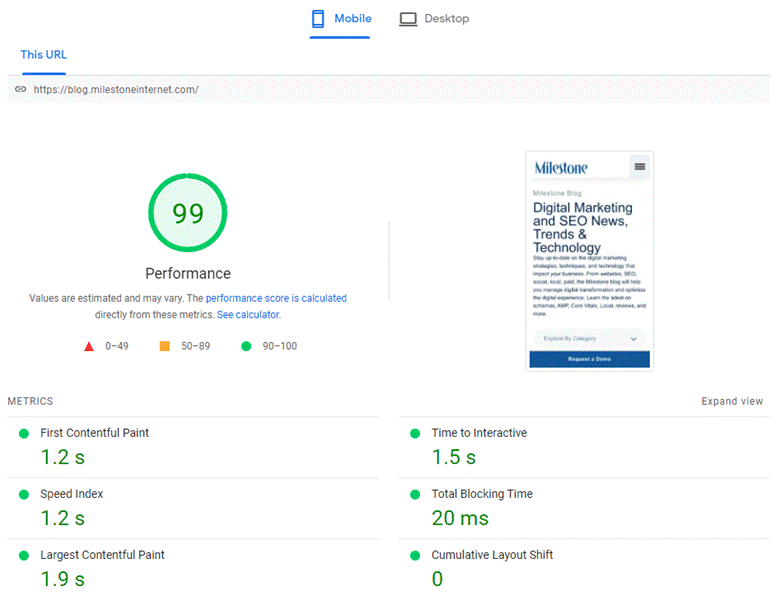Click the Speed Index label
The image size is (780, 596).
[72, 494]
